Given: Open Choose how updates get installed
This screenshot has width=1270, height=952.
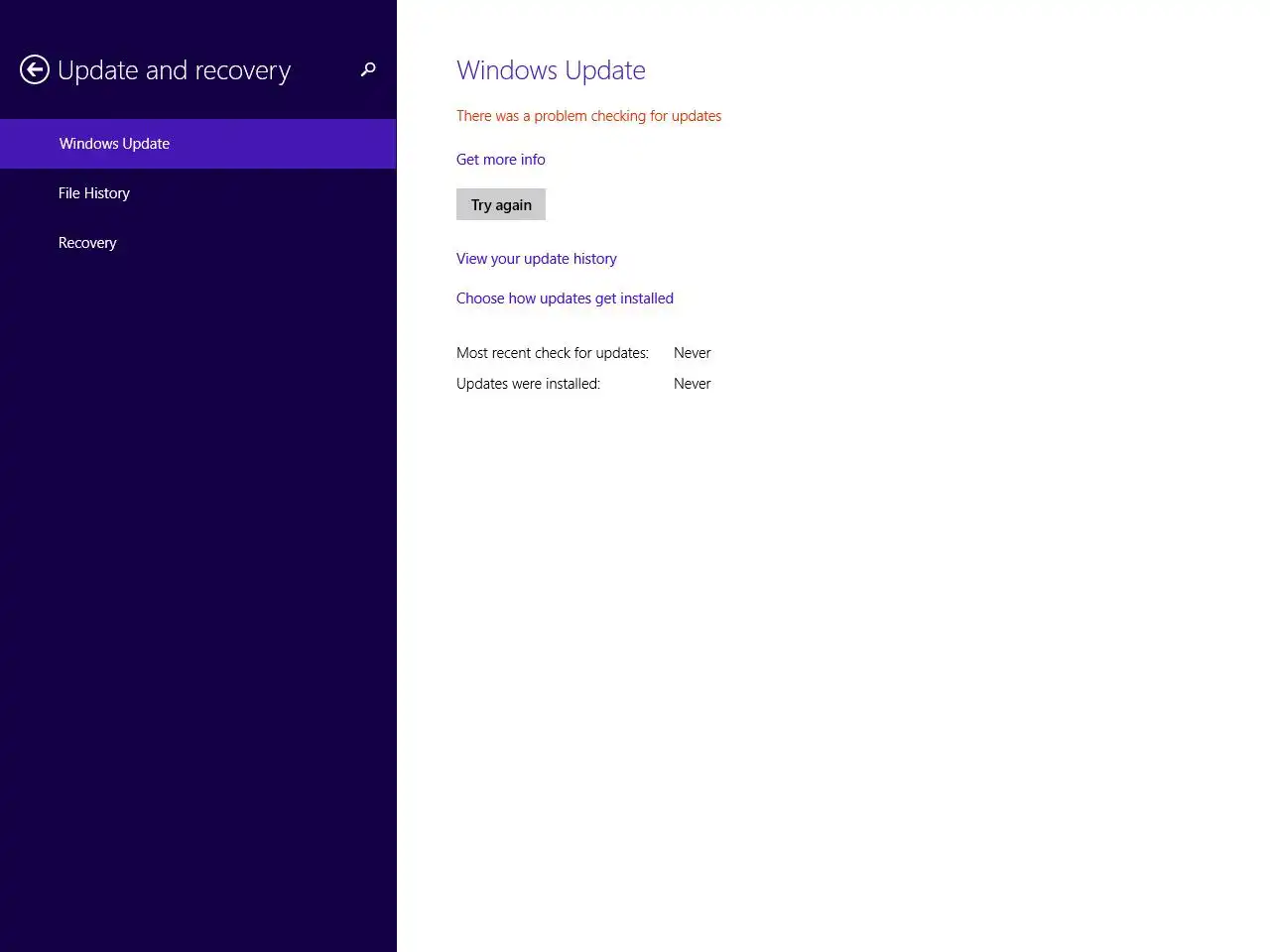Looking at the screenshot, I should 565,298.
